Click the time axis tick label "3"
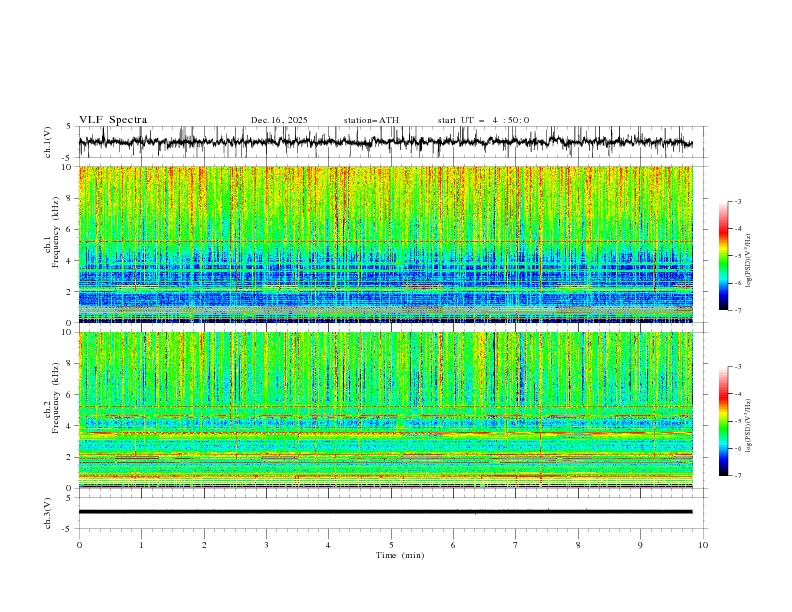This screenshot has height=612, width=792. [266, 545]
